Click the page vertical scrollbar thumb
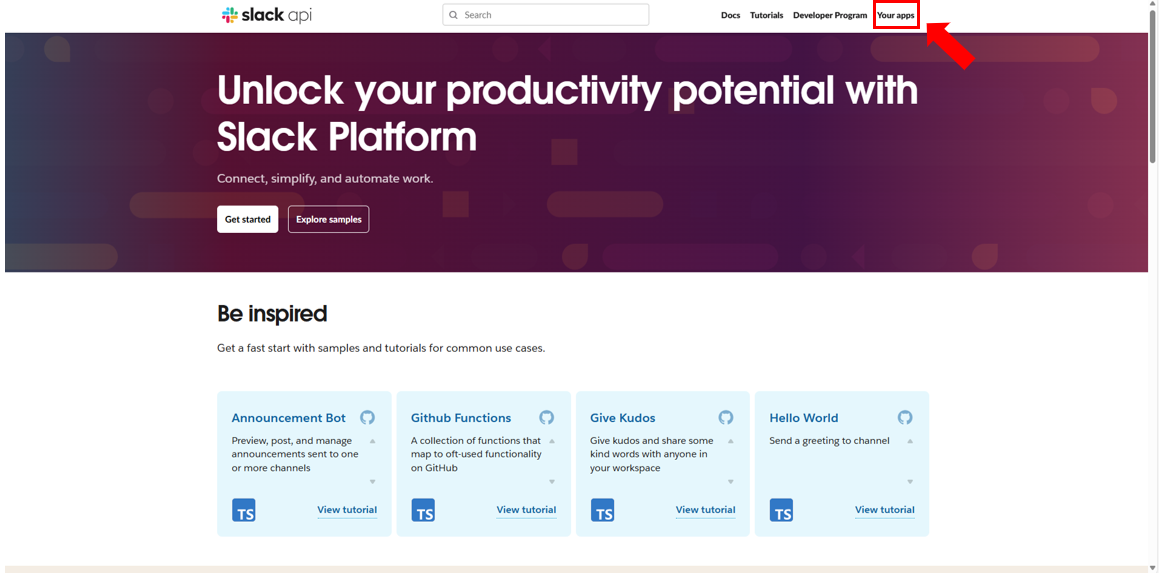The width and height of the screenshot is (1159, 574). point(1153,86)
